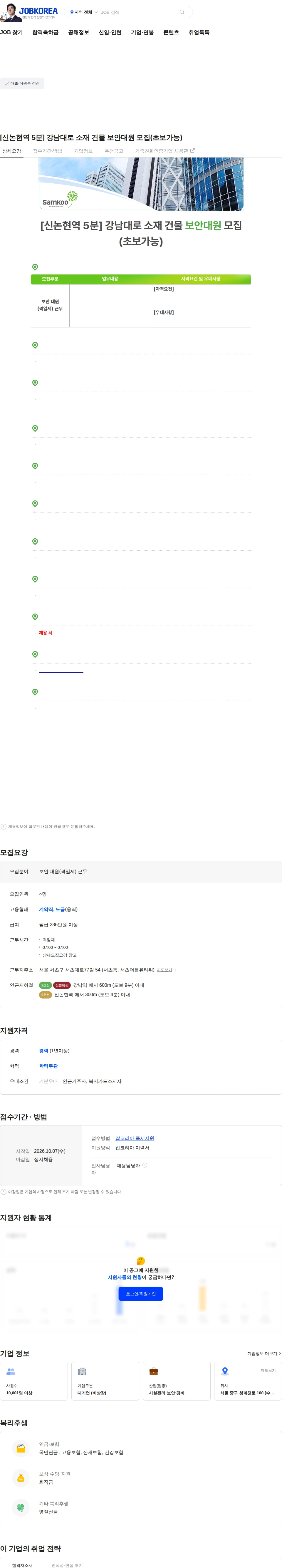
Task: Expand the 채용담당자 contact details
Action: tap(145, 1166)
